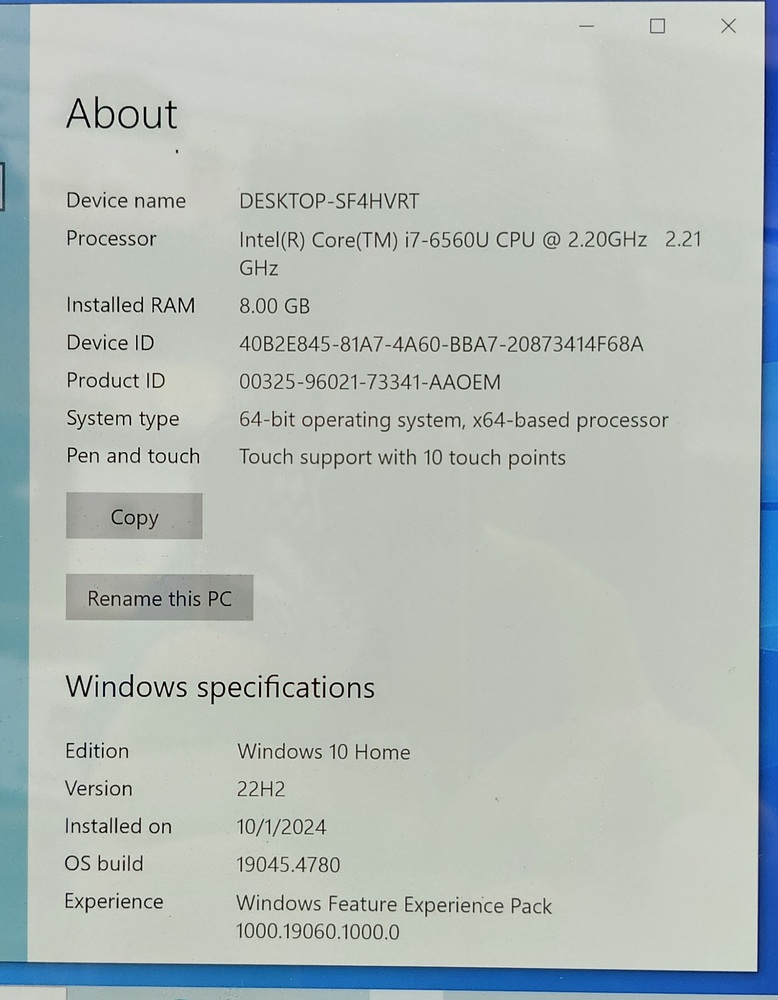Click the experience pack version 1000.19060.1000.0
The width and height of the screenshot is (778, 1000).
[x=318, y=932]
